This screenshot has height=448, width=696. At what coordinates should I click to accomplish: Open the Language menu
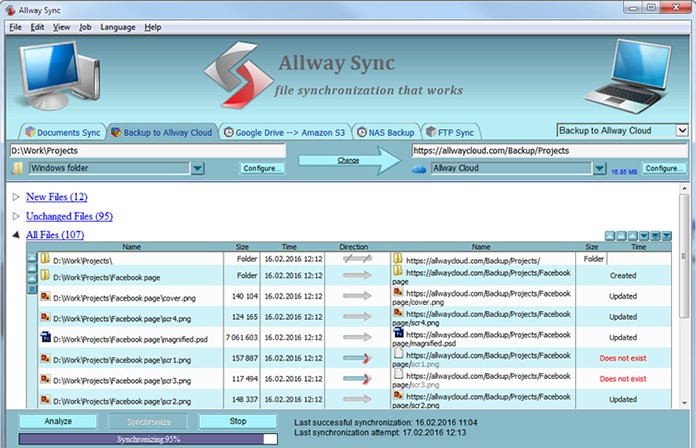click(118, 27)
